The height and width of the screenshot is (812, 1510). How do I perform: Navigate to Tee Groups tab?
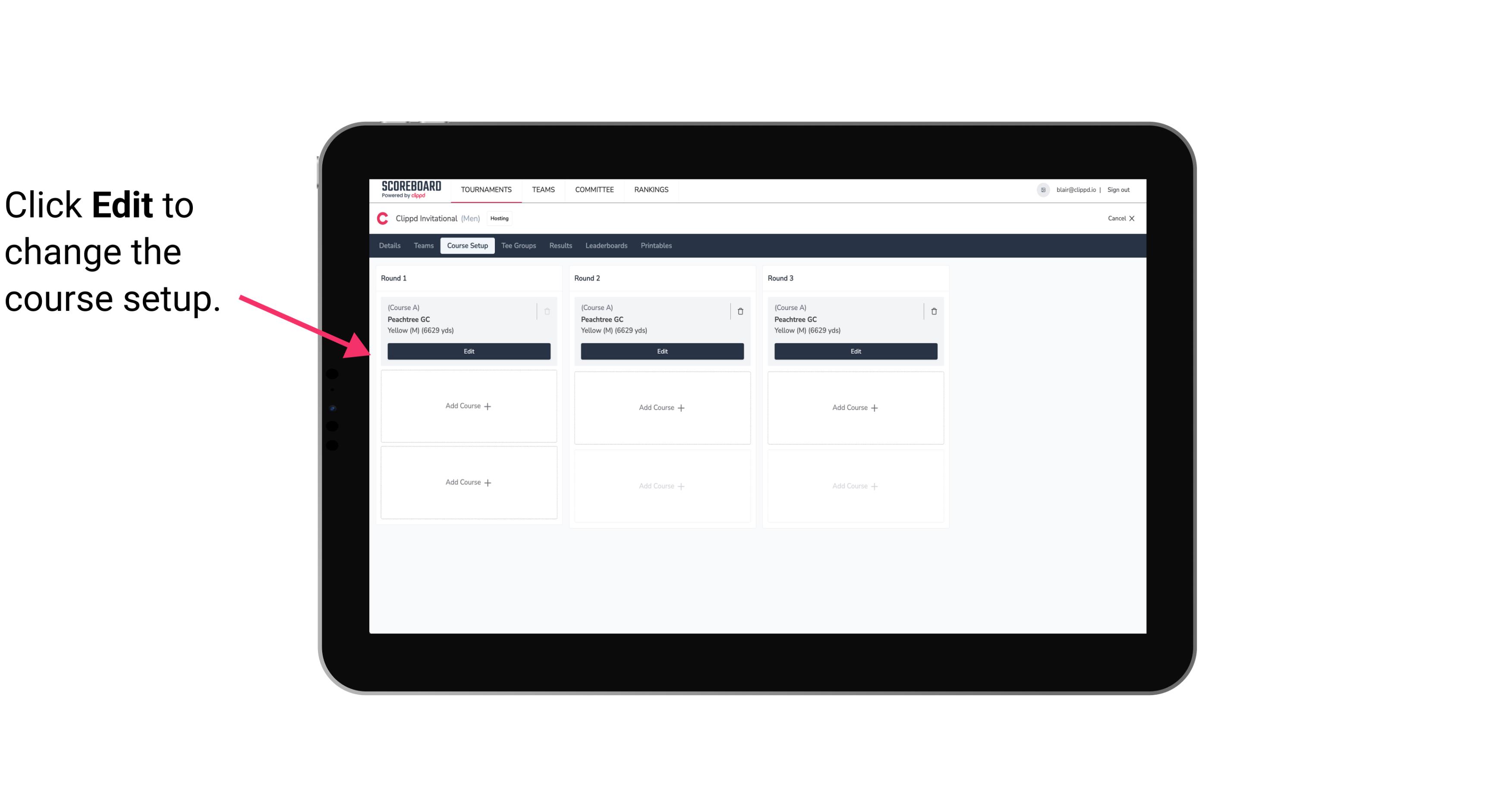518,245
